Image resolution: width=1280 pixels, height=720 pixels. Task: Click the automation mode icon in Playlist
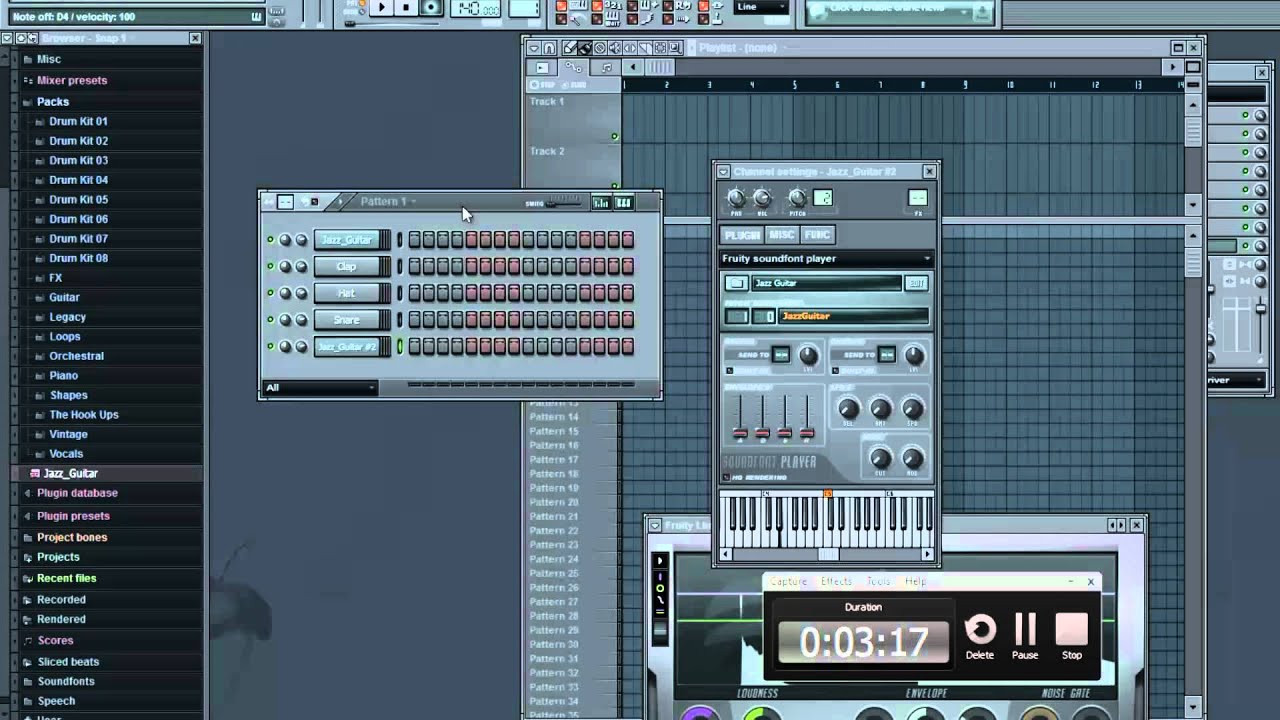(573, 67)
